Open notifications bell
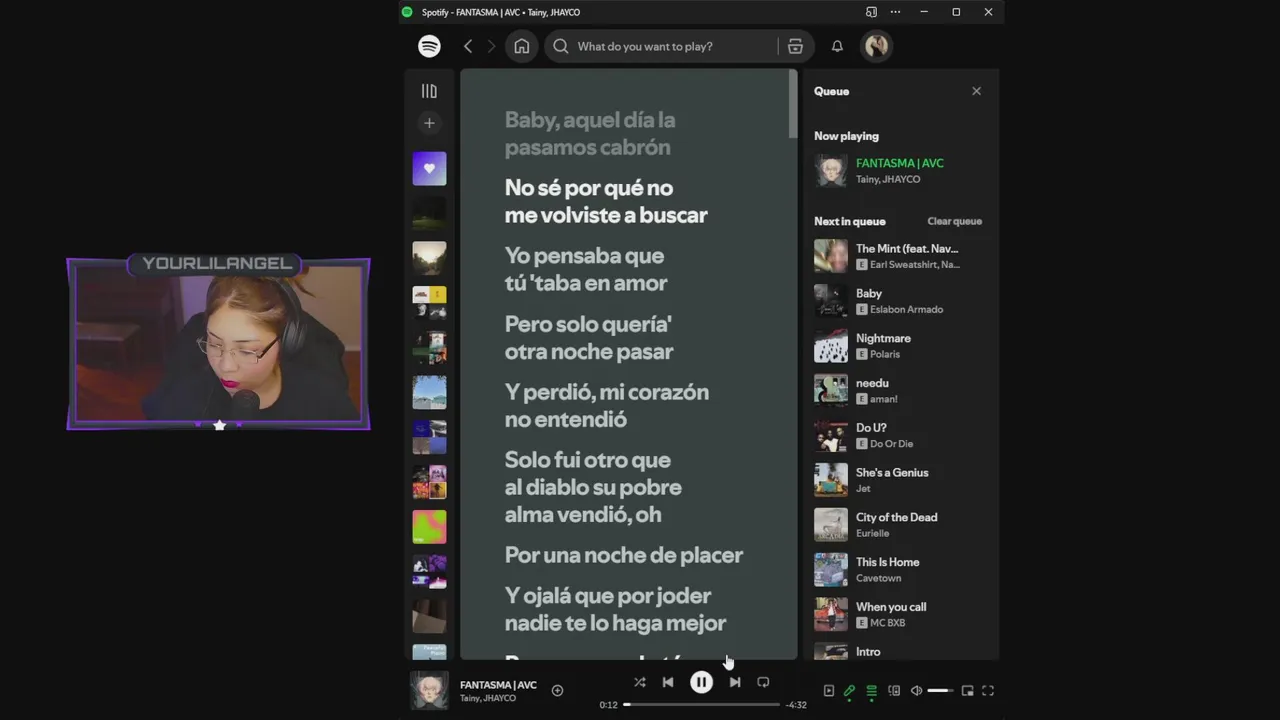Viewport: 1280px width, 720px height. click(837, 46)
